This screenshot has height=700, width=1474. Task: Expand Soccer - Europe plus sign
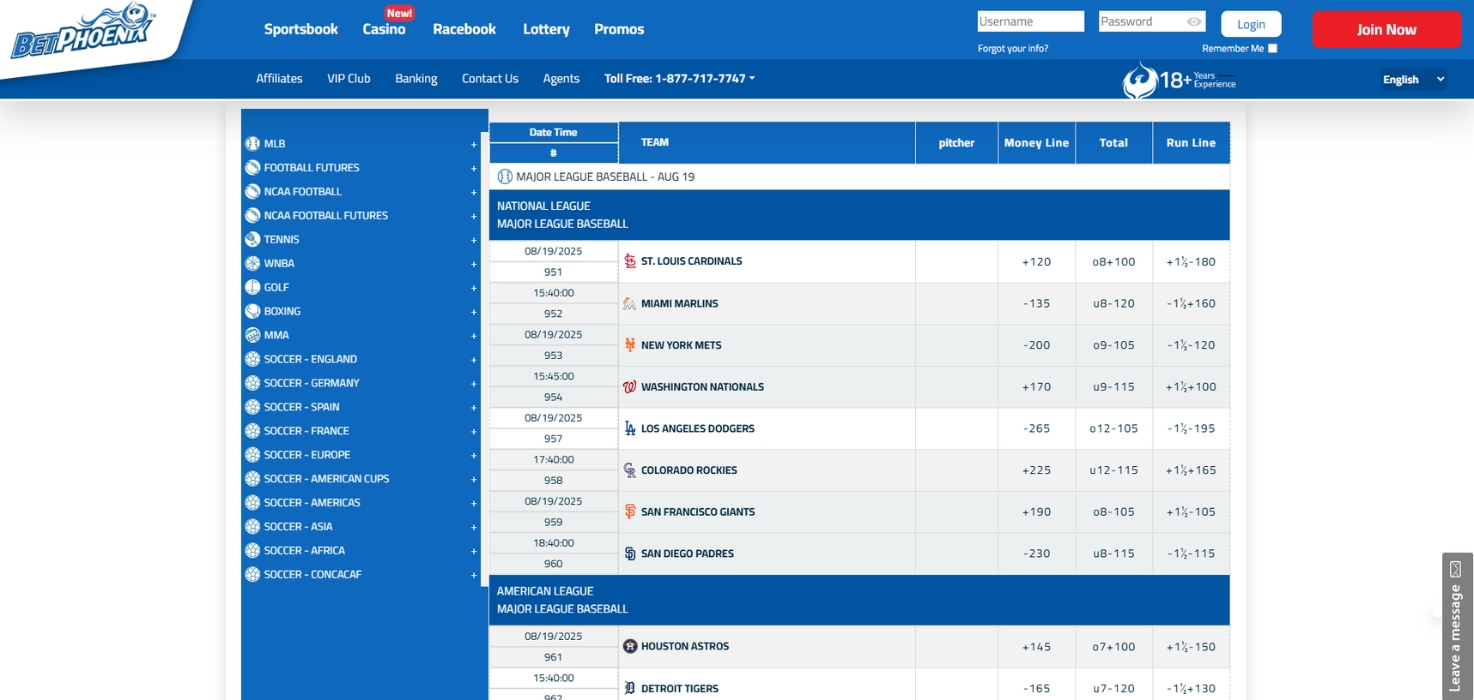click(x=474, y=455)
